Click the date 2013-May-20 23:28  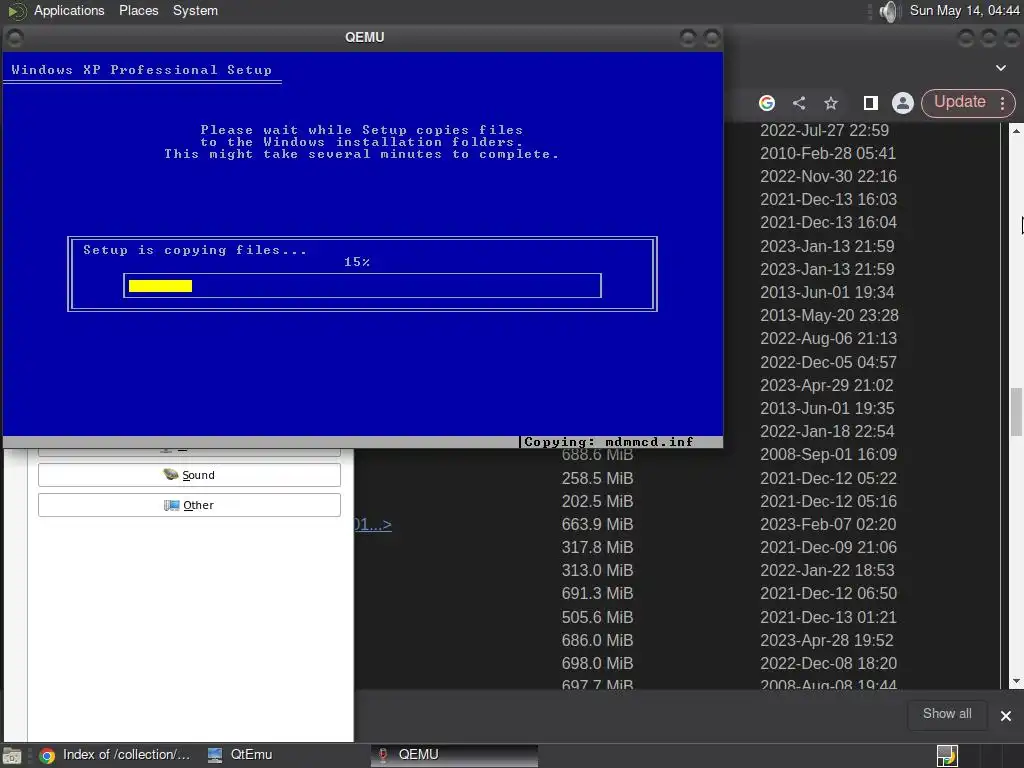point(829,315)
